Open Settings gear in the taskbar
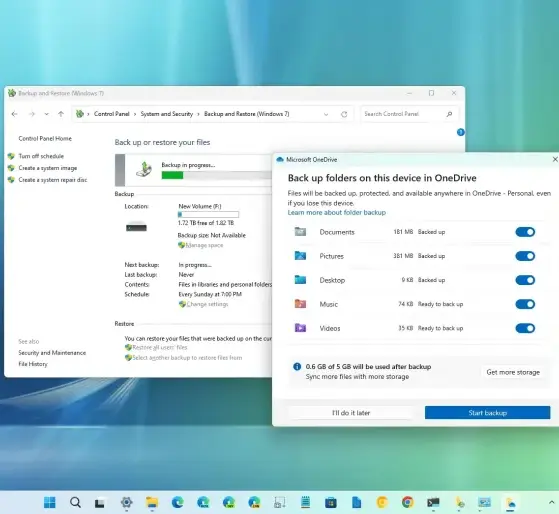The height and width of the screenshot is (514, 559). pos(126,502)
